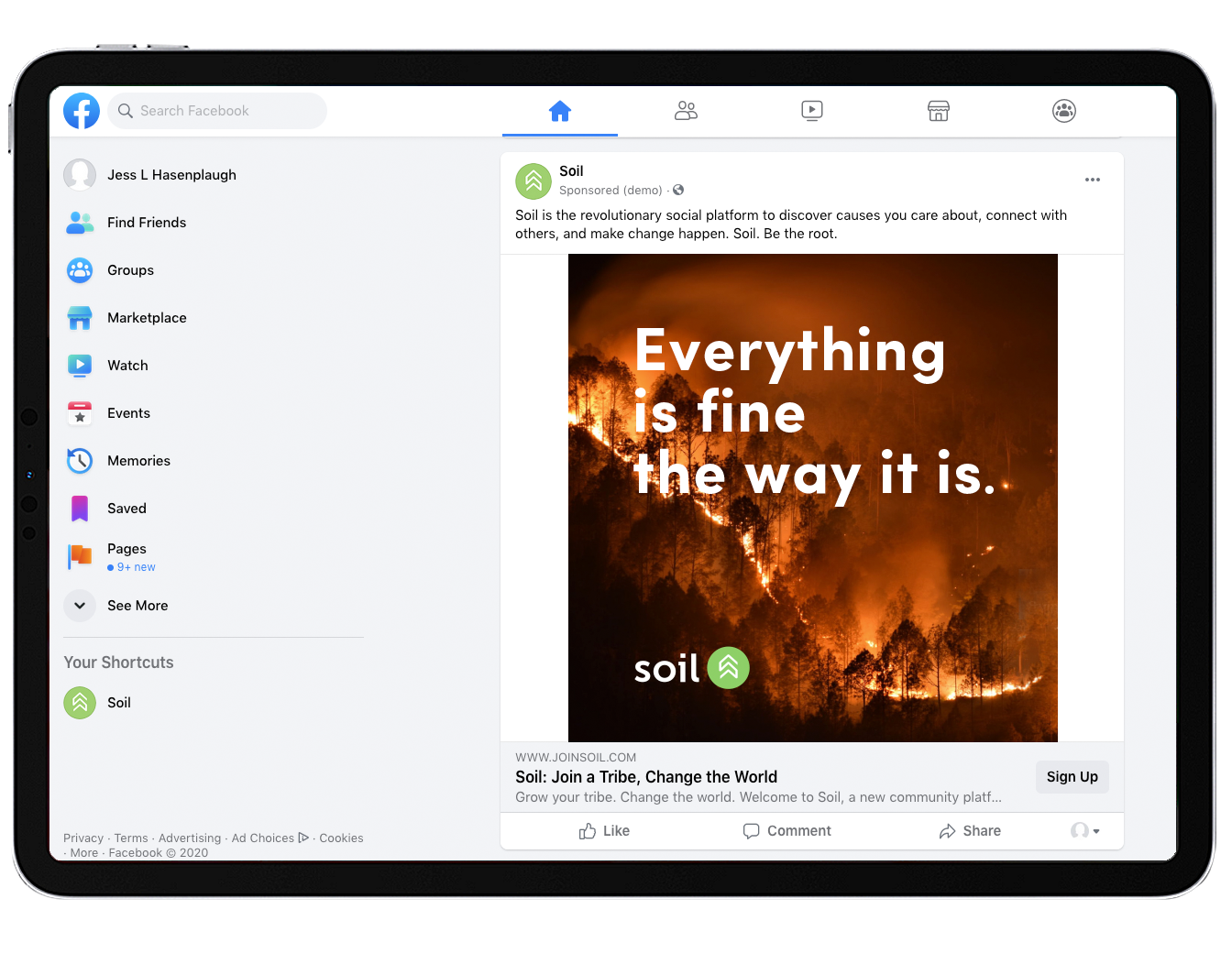
Task: Open post options three-dot menu
Action: pos(1093,180)
